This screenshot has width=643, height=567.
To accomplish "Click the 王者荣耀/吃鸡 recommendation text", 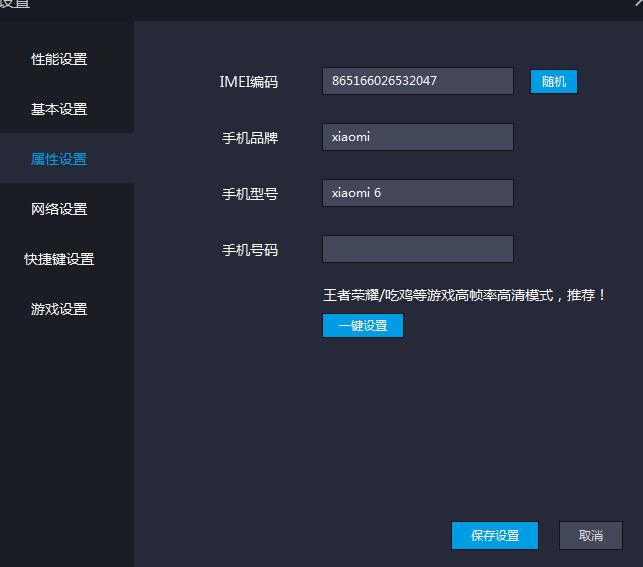I will [x=464, y=295].
